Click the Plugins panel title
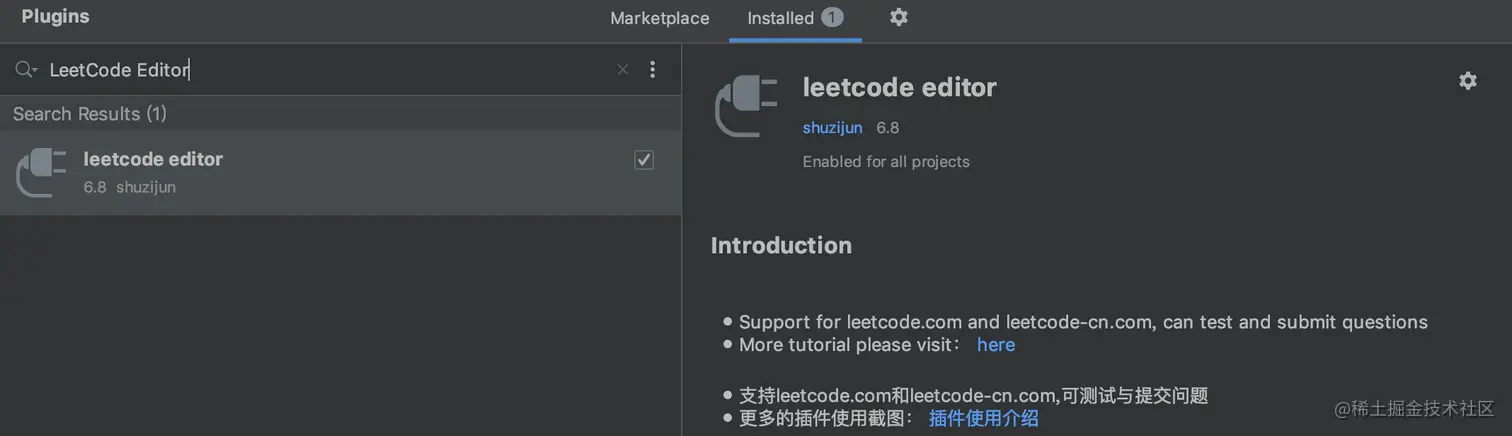Image resolution: width=1512 pixels, height=436 pixels. point(55,17)
